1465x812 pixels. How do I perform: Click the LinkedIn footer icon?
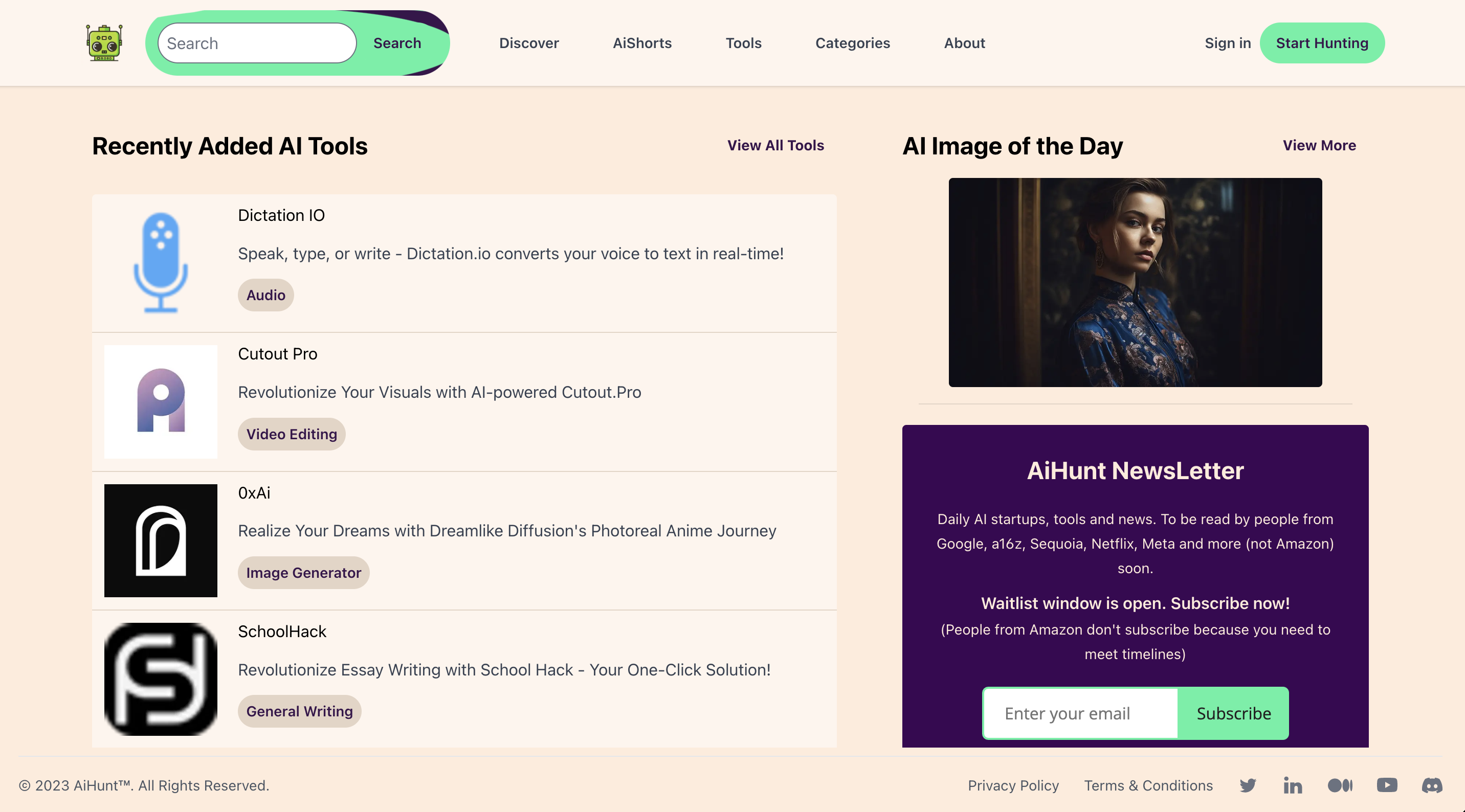(1293, 785)
